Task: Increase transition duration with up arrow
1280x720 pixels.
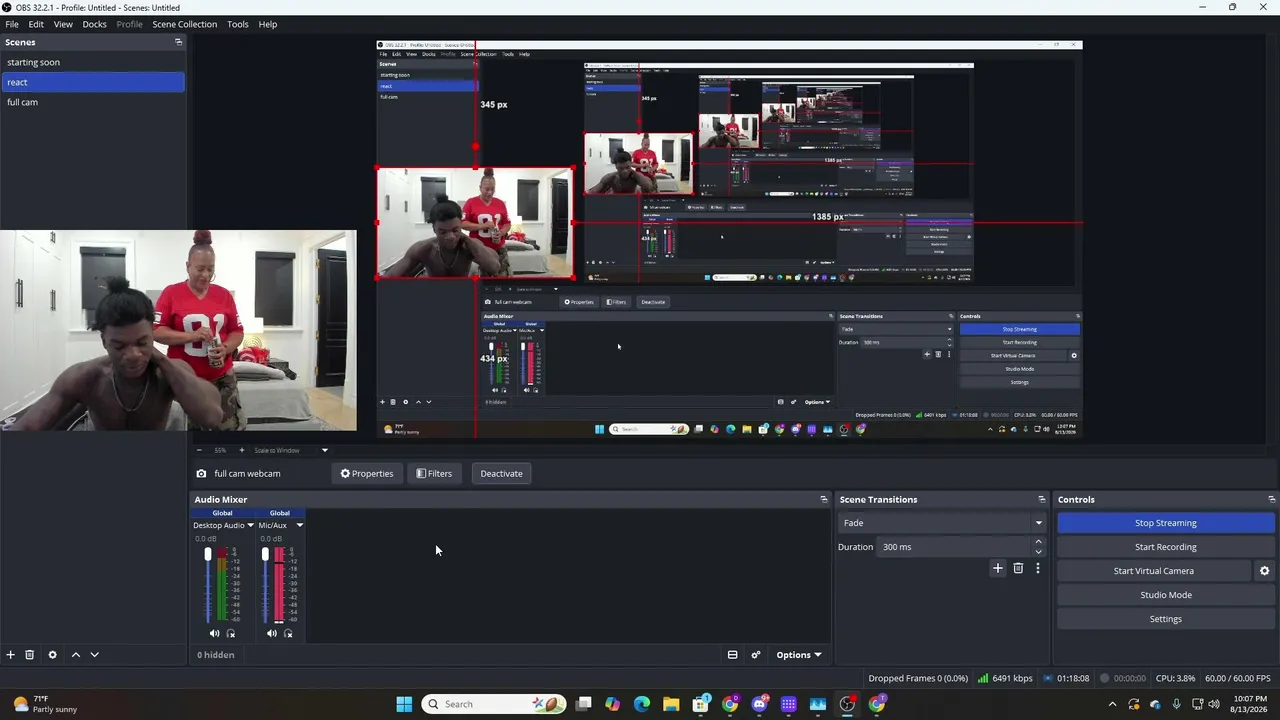Action: [1038, 542]
